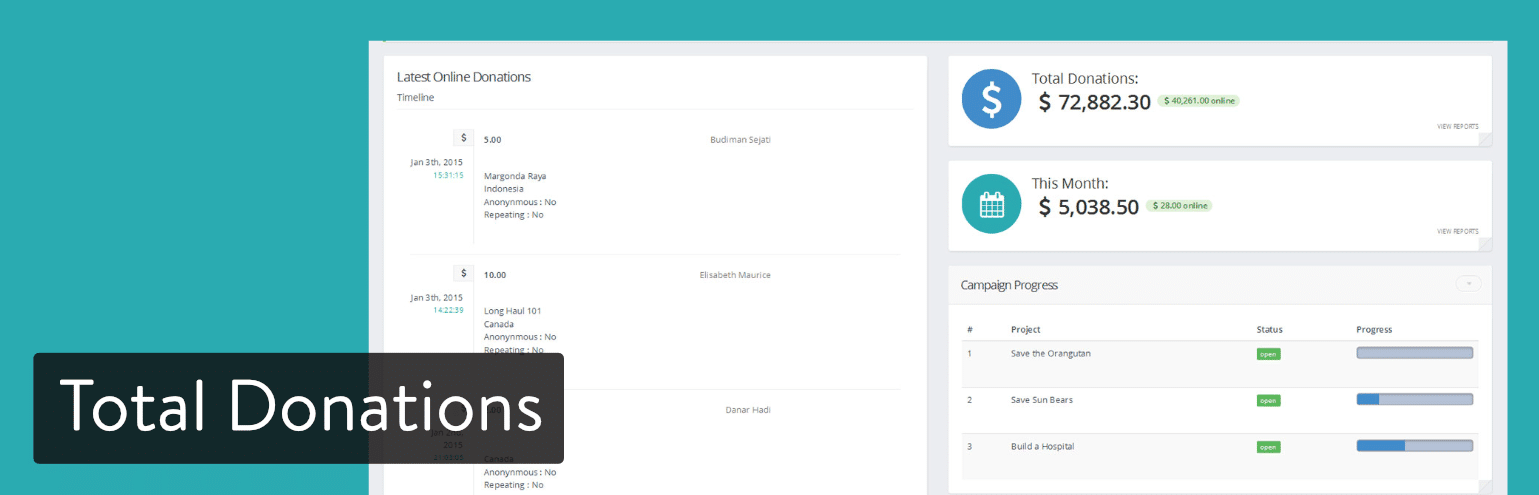
Task: Click the open status badge for Build a Hospital
Action: 1268,447
